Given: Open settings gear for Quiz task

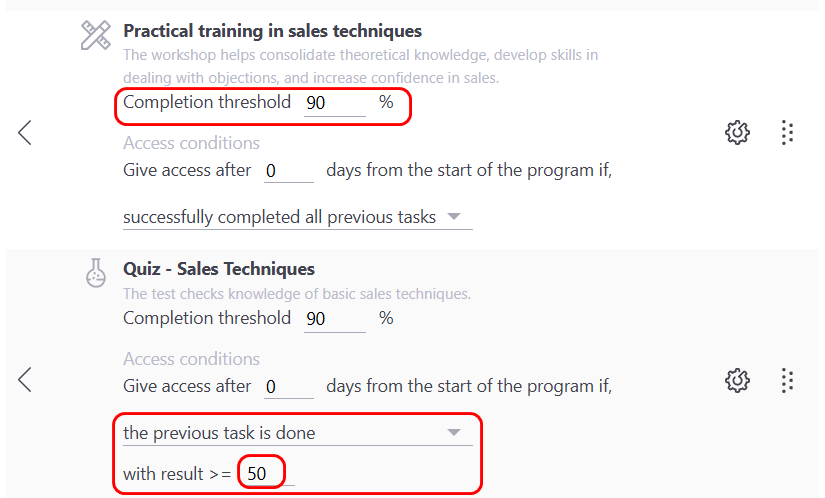Looking at the screenshot, I should (737, 380).
